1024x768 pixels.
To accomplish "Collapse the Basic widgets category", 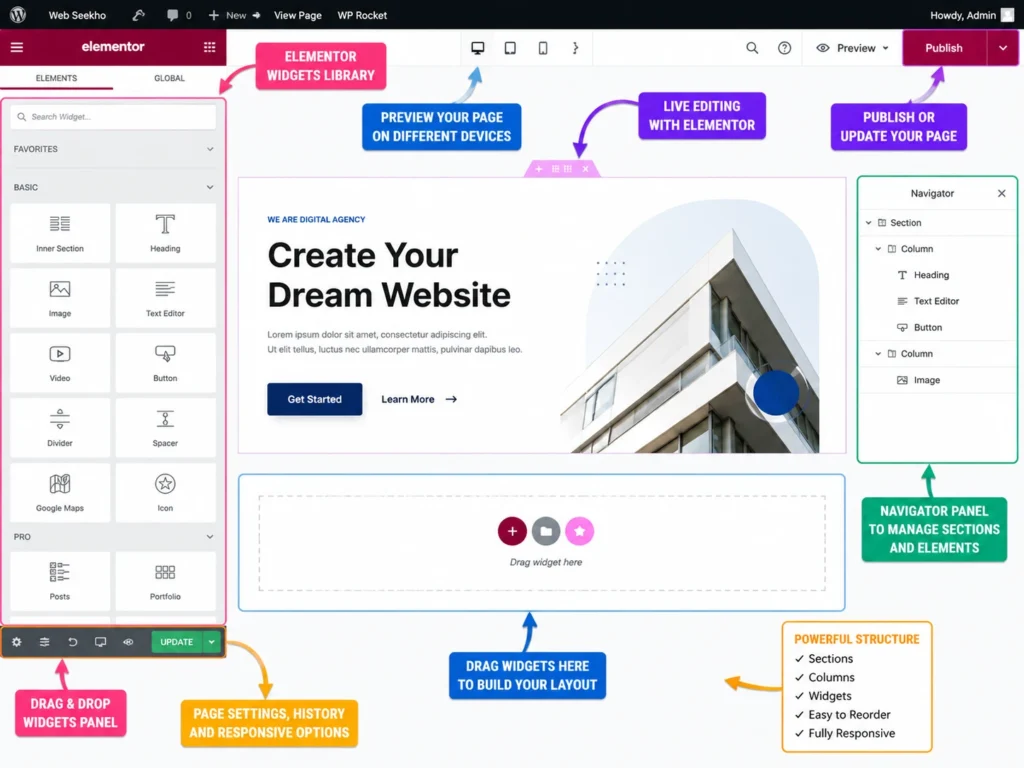I will (210, 187).
